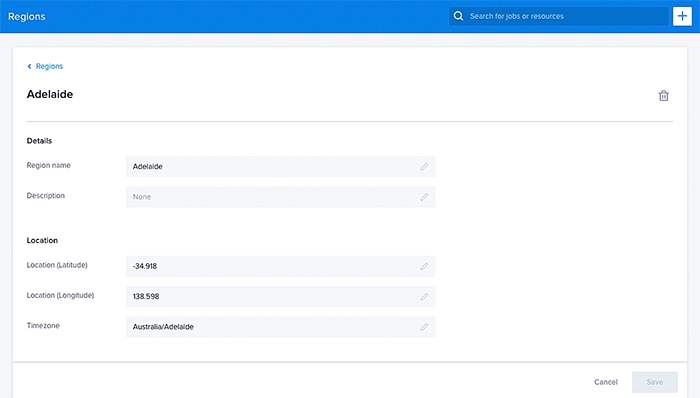Click the pencil icon for Timezone

tap(424, 327)
